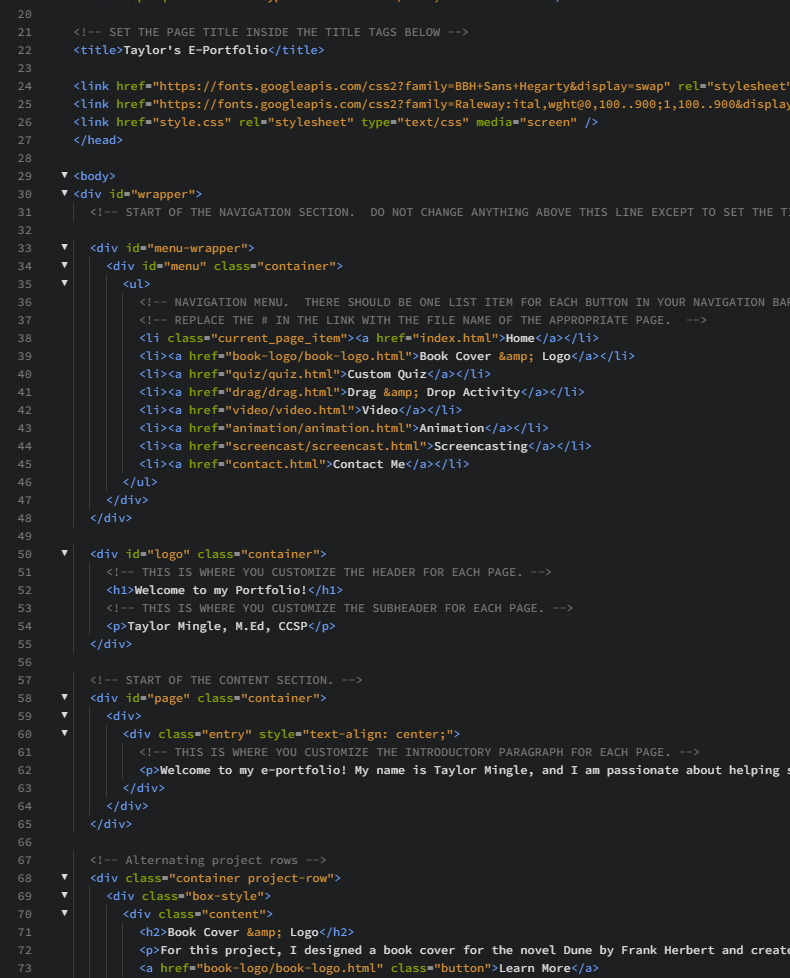Click the "REPLACE THE #" comment on line 37
Viewport: 790px width, 978px height.
click(423, 321)
